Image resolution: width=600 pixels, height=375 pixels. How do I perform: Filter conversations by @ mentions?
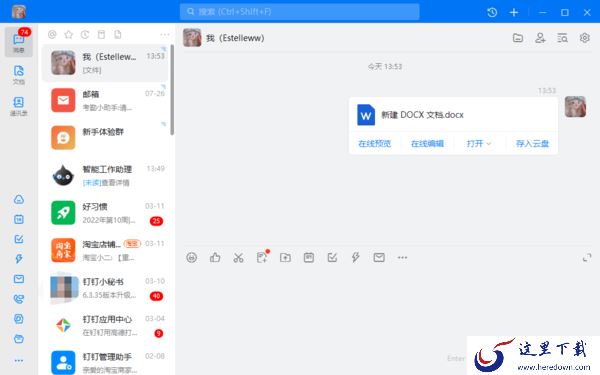[52, 35]
